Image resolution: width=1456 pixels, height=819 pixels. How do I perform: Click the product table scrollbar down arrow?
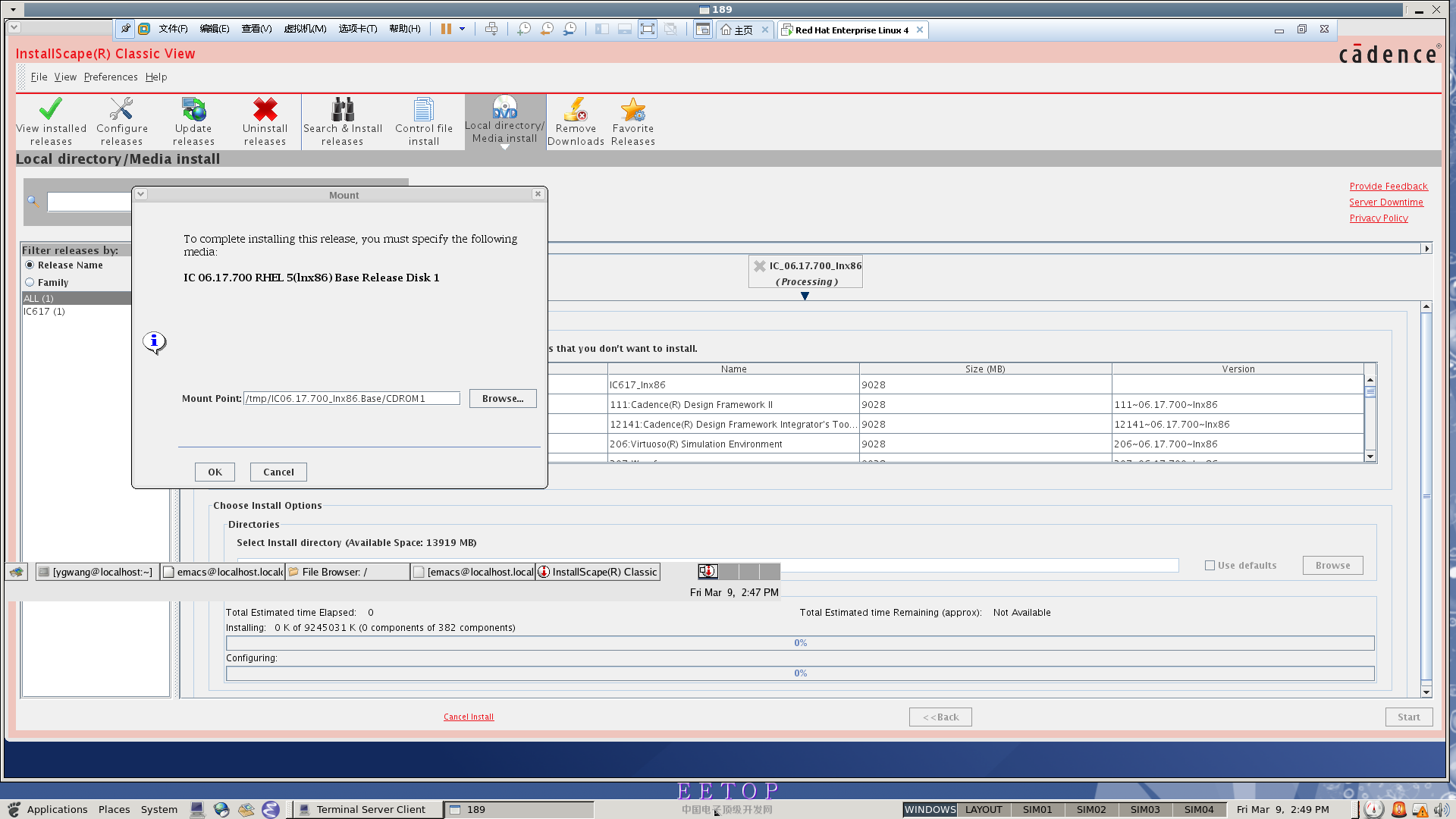pyautogui.click(x=1370, y=457)
